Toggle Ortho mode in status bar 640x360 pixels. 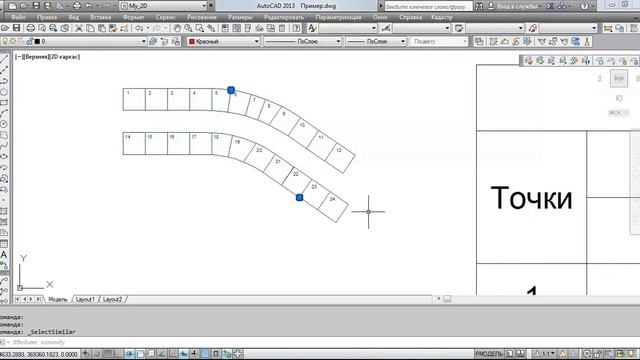(118, 354)
